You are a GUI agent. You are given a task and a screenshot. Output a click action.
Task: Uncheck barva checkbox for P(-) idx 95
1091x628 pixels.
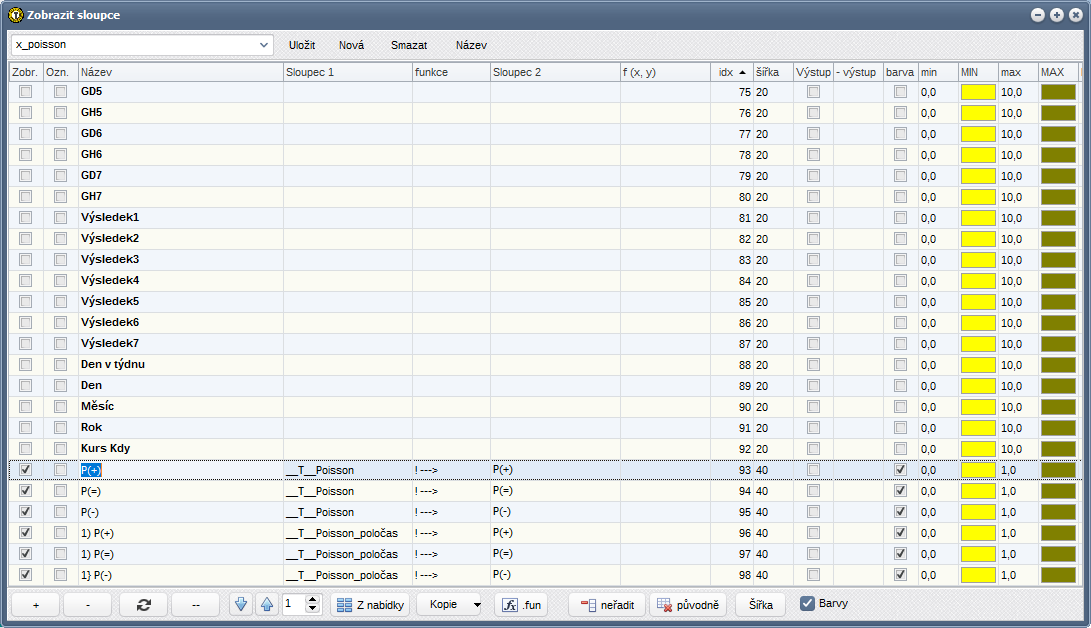pyautogui.click(x=900, y=511)
